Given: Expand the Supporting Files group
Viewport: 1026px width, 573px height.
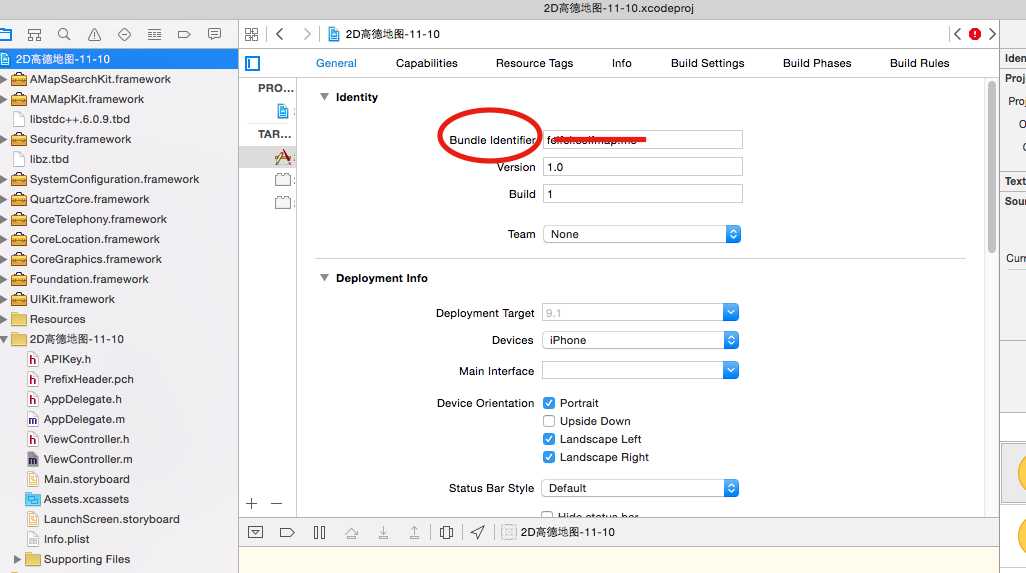Looking at the screenshot, I should pyautogui.click(x=17, y=559).
